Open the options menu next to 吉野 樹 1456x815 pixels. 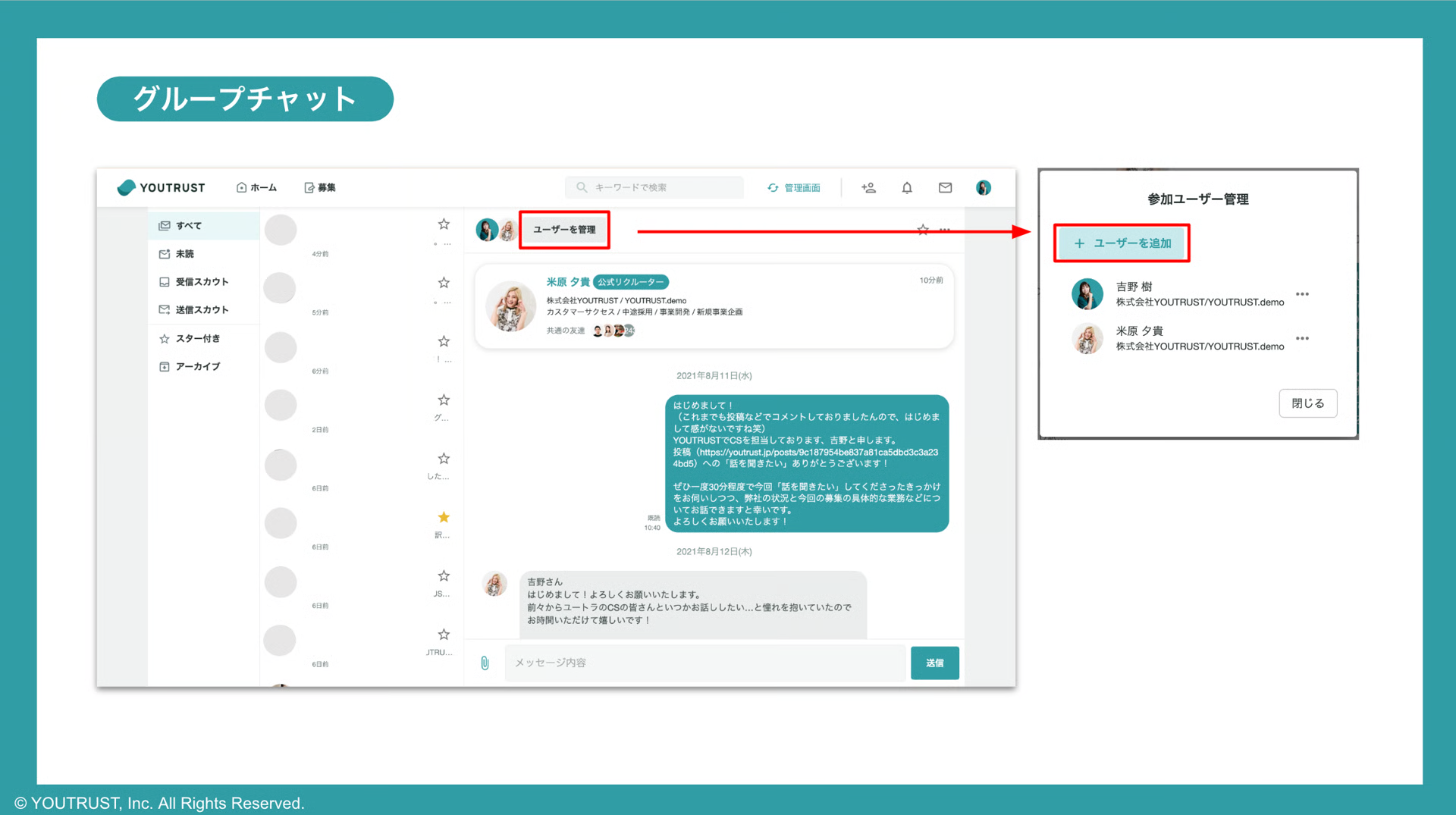[1302, 294]
